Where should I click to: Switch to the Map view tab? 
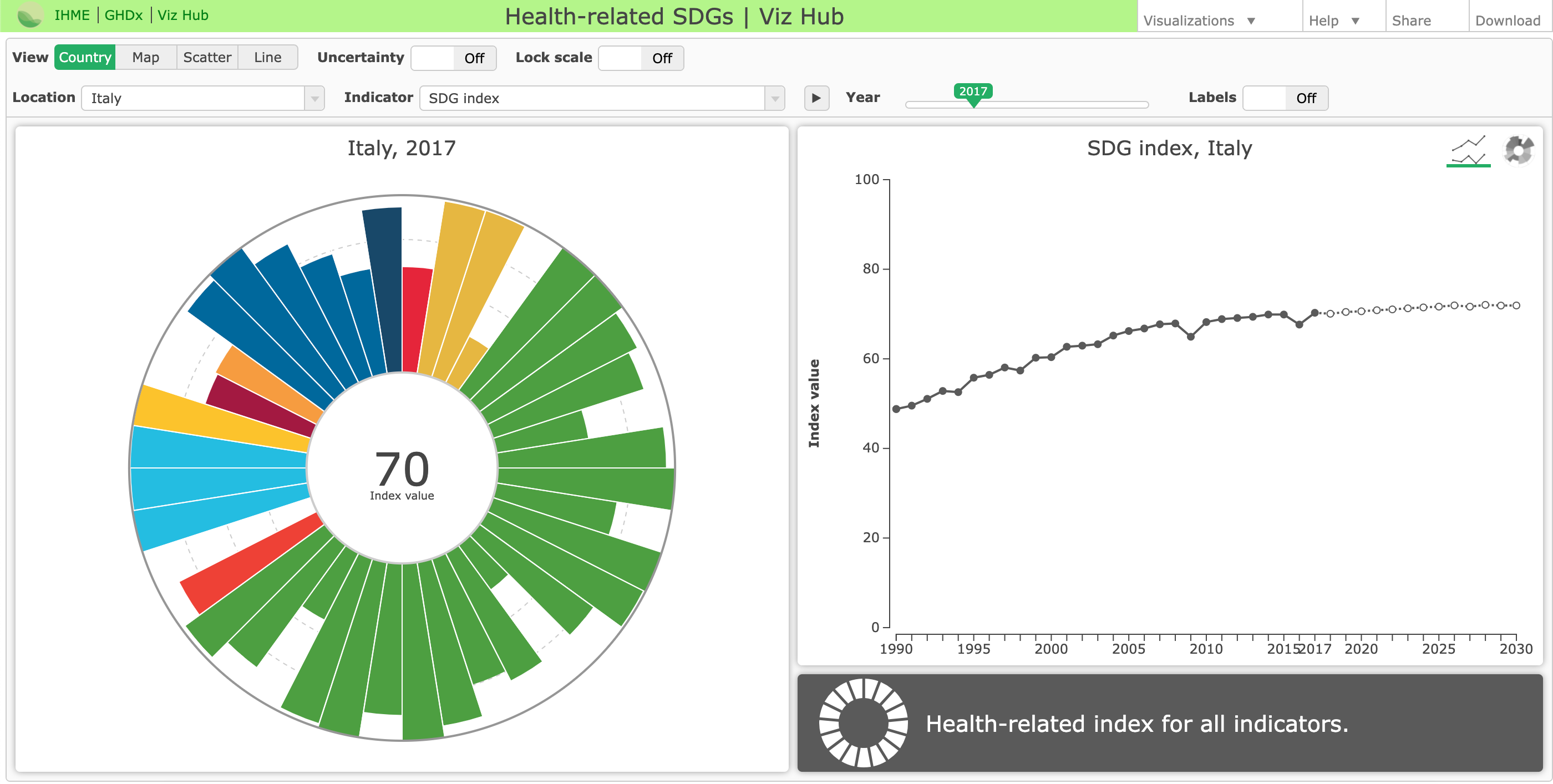146,57
